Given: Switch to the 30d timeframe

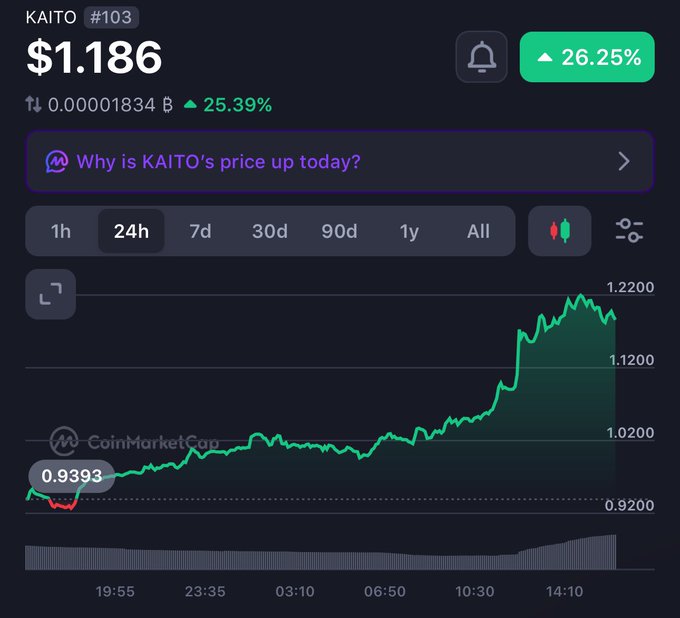Looking at the screenshot, I should [x=270, y=231].
